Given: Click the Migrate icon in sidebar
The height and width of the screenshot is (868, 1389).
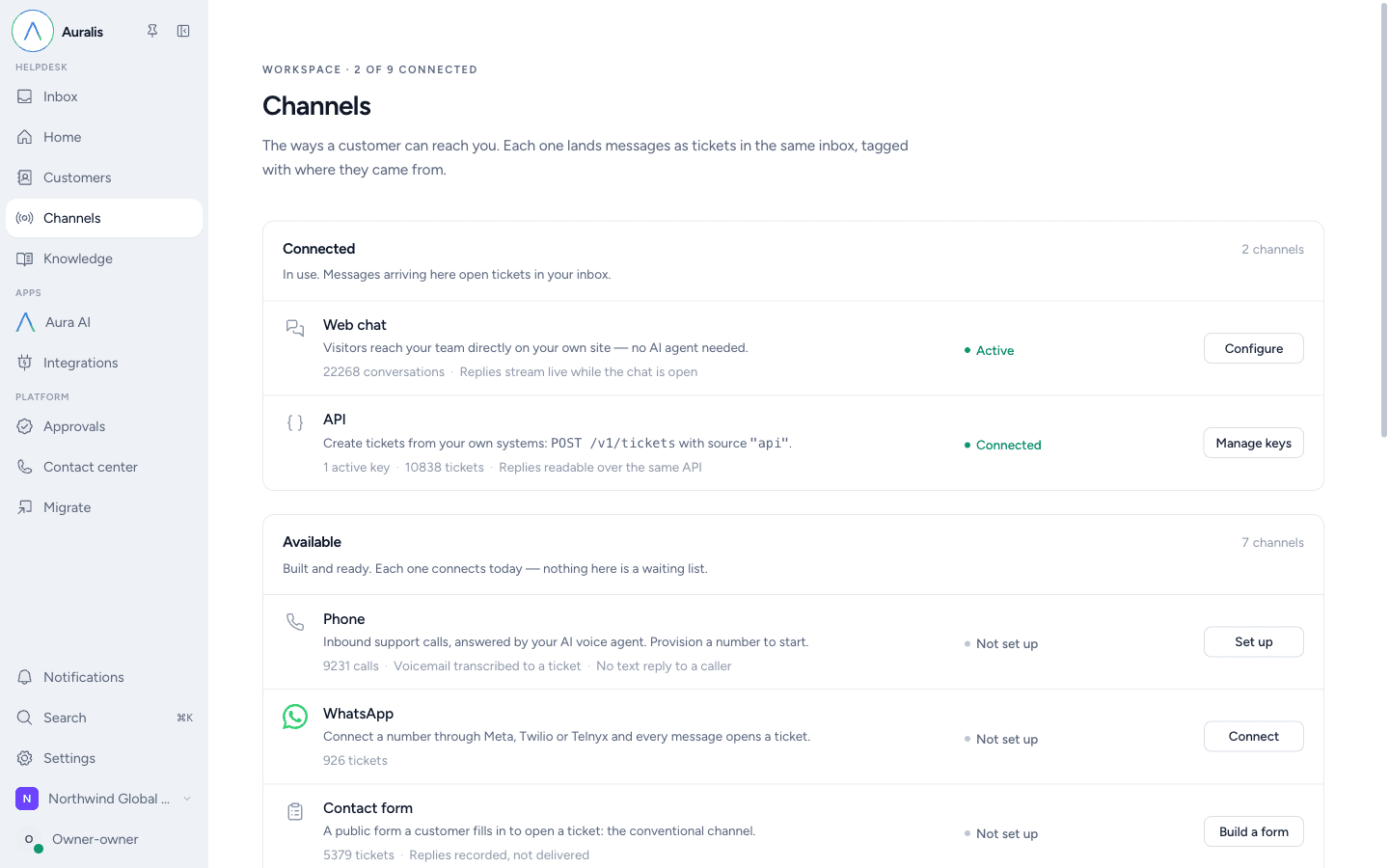Looking at the screenshot, I should click(x=25, y=507).
